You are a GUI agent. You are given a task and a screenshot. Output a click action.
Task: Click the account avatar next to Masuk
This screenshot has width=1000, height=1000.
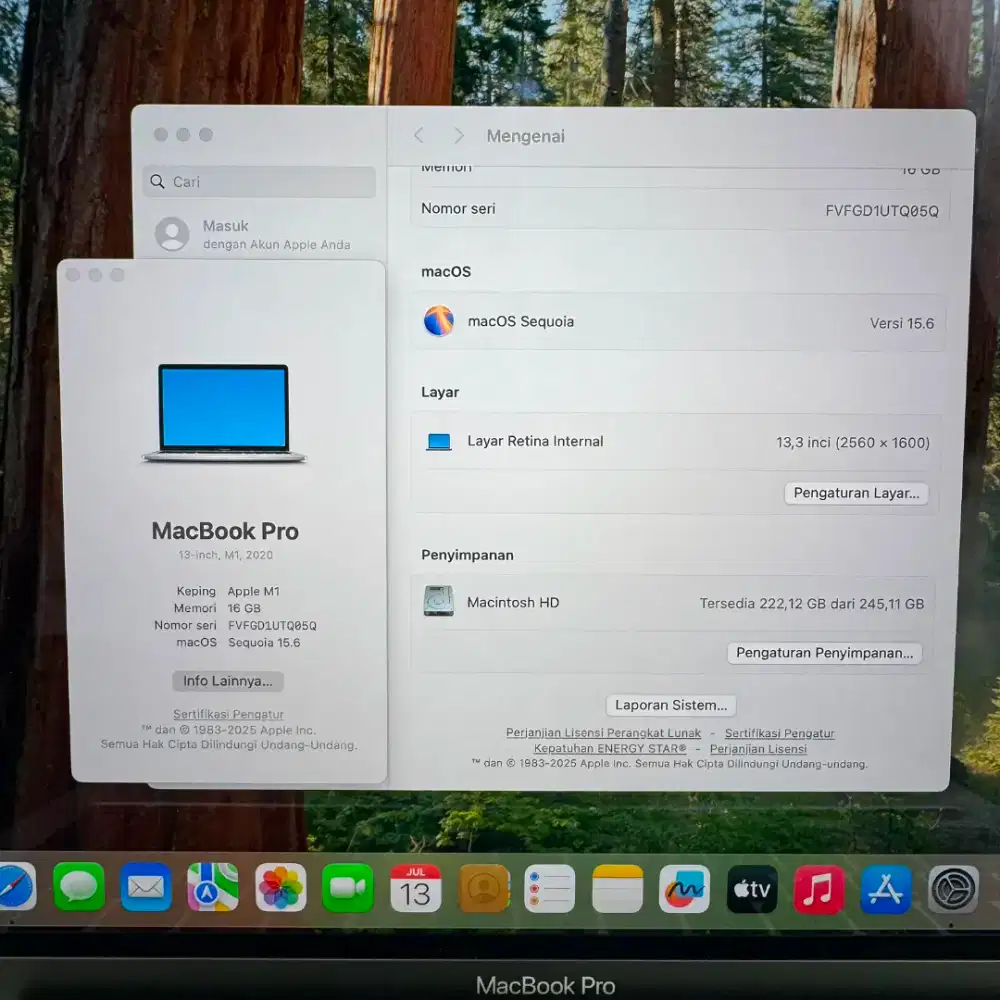[x=172, y=234]
